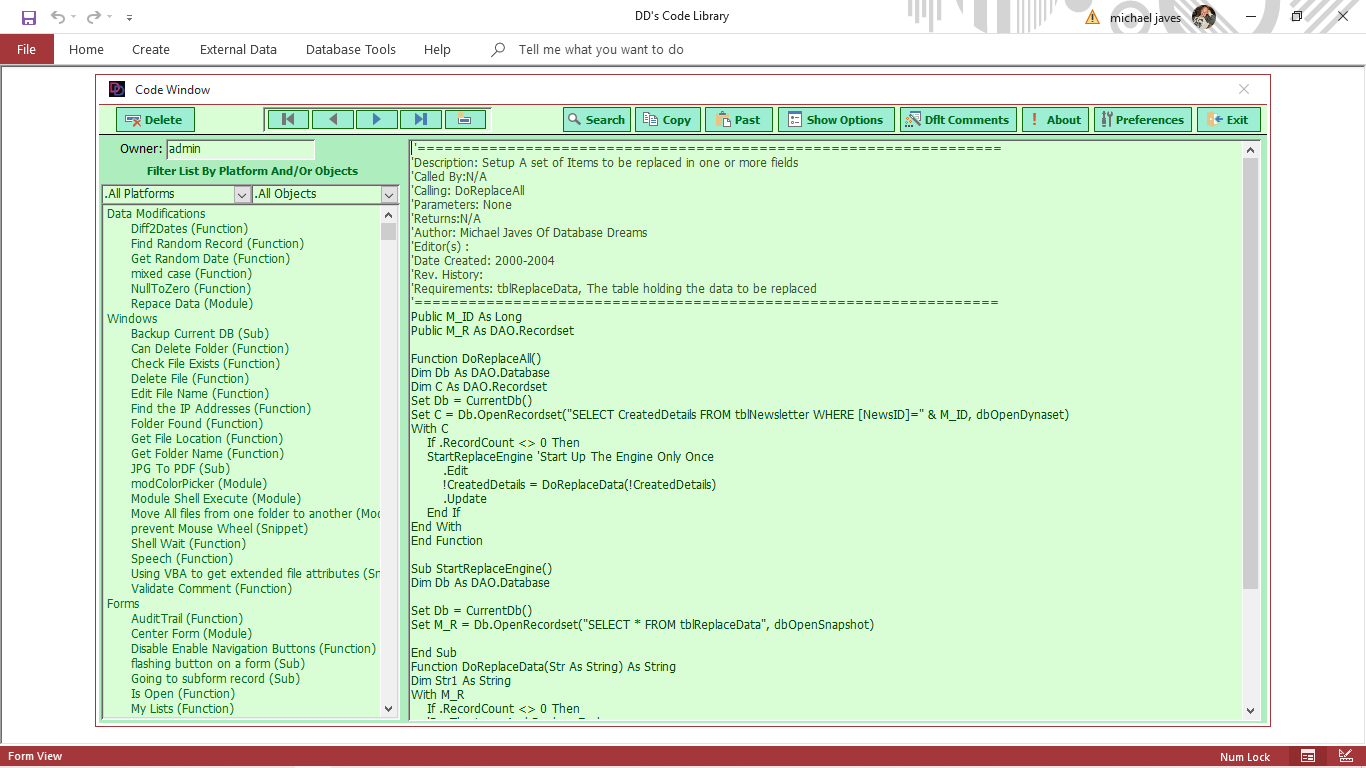Click the Exit button
Screen dimensions: 1366x768
tap(1229, 120)
